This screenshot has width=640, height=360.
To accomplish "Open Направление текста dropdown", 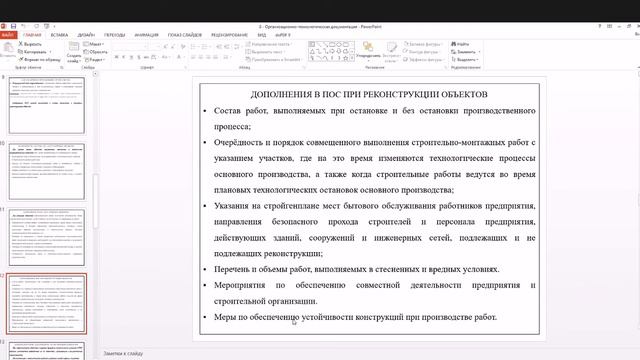I will 269,44.
